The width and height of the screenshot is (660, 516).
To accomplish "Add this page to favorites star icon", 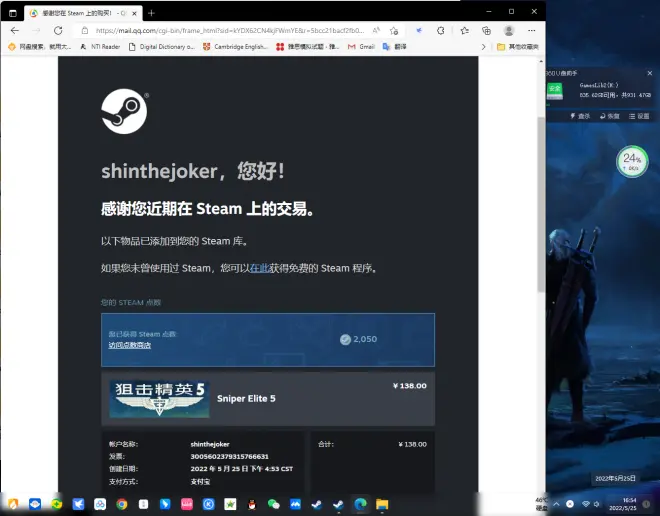I will pyautogui.click(x=394, y=30).
